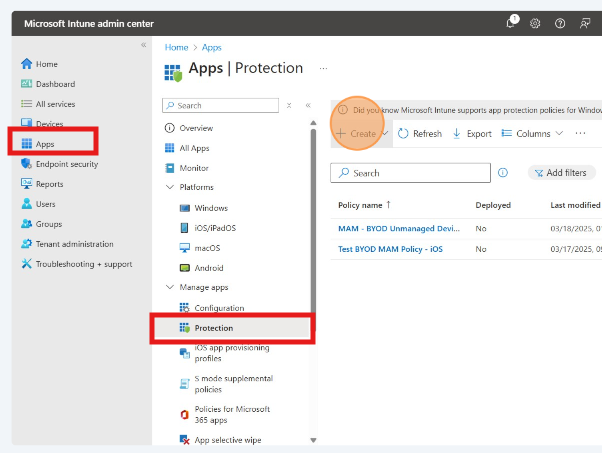Click the Refresh button

tap(420, 133)
